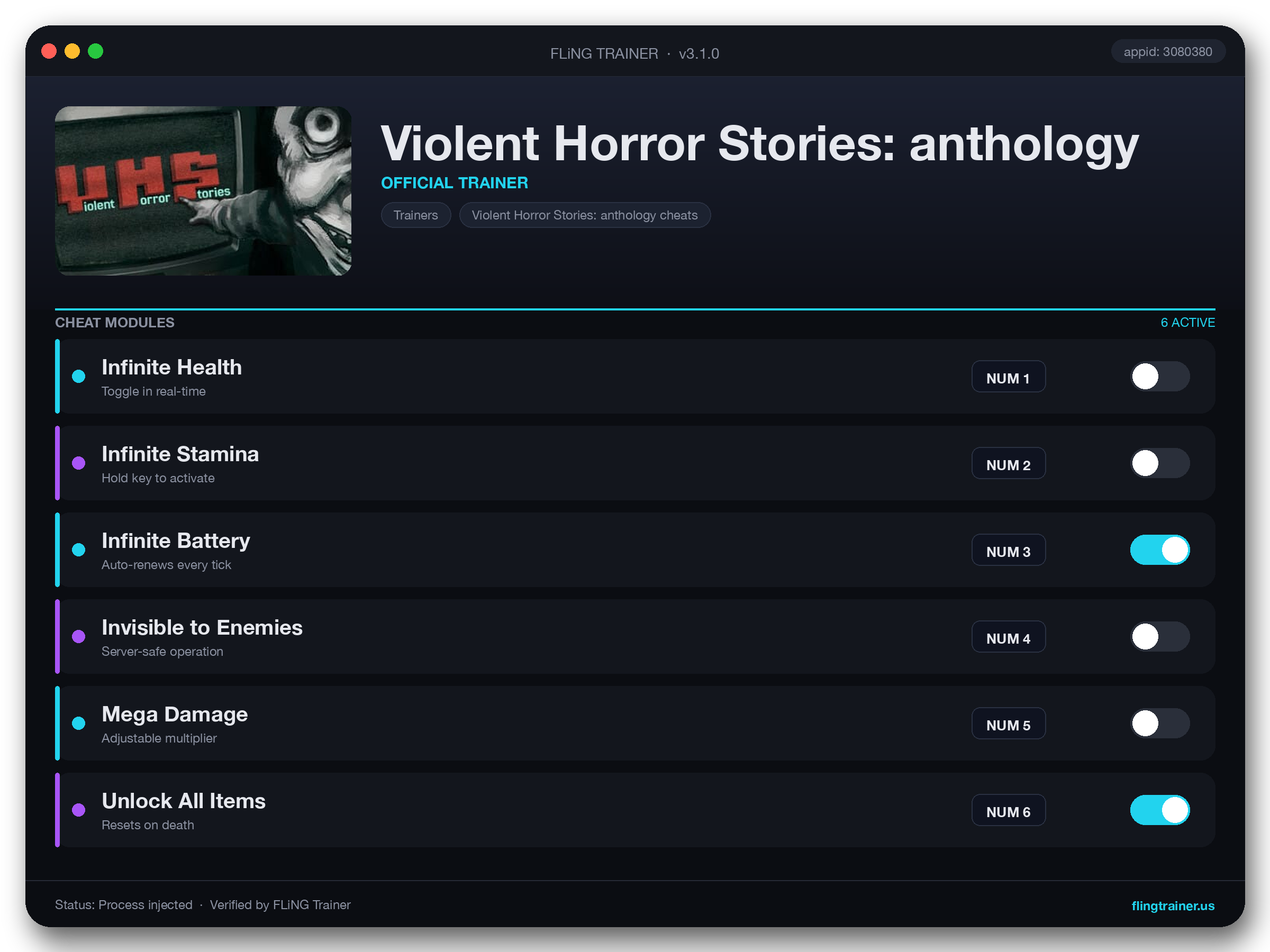Disable the Infinite Battery toggle
1270x952 pixels.
[1160, 550]
